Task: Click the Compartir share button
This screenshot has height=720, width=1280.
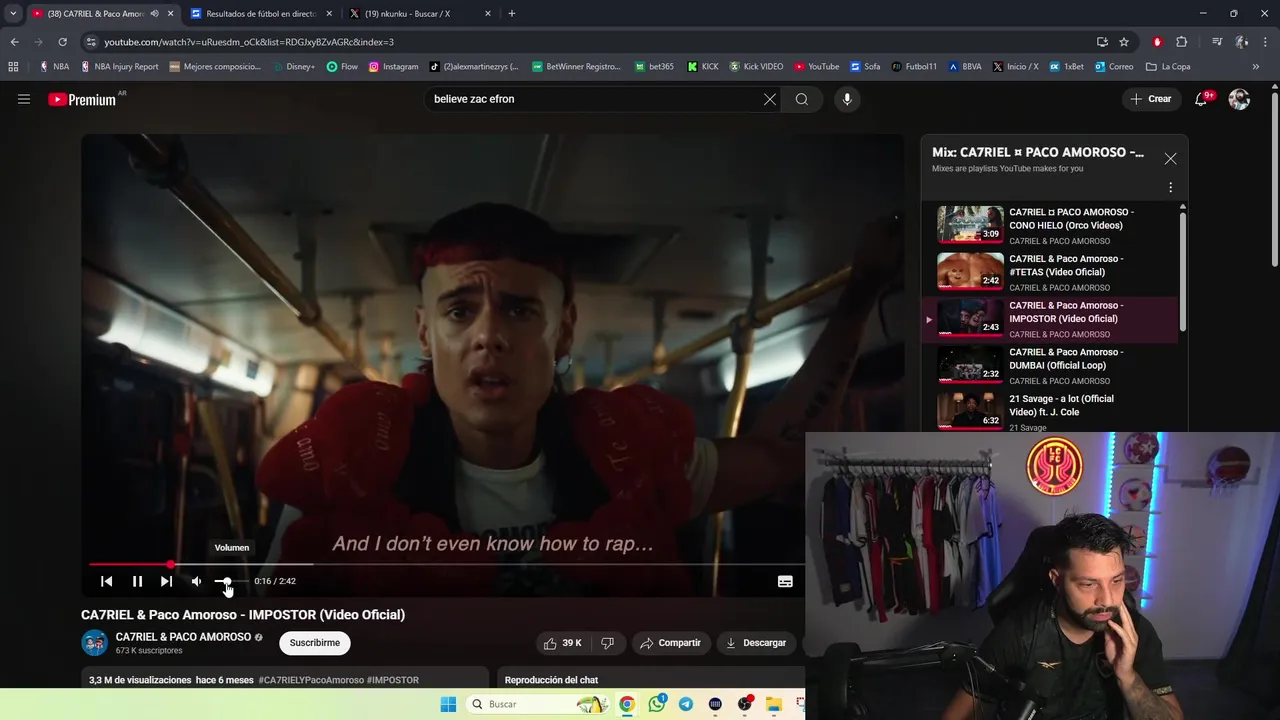Action: pos(671,643)
